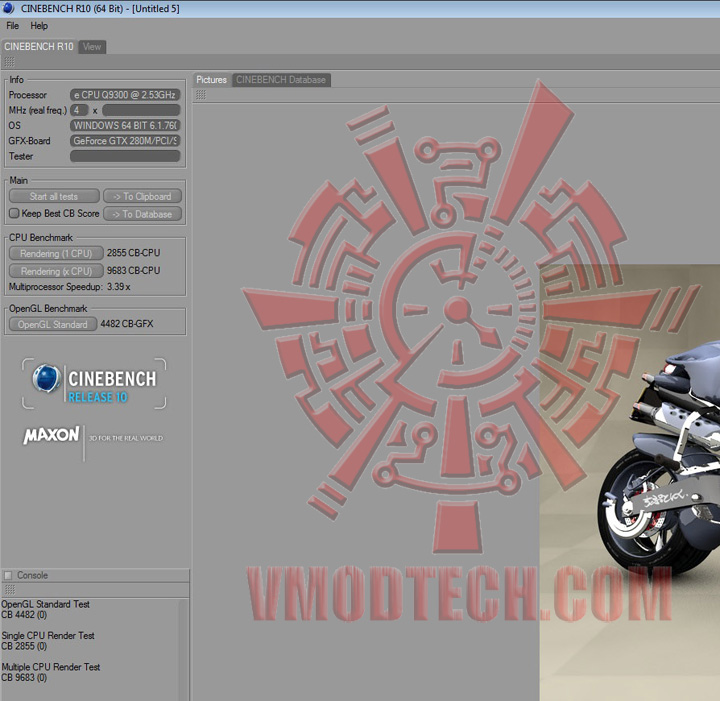
Task: Click the CB 4482 (0) console line
Action: (24, 615)
